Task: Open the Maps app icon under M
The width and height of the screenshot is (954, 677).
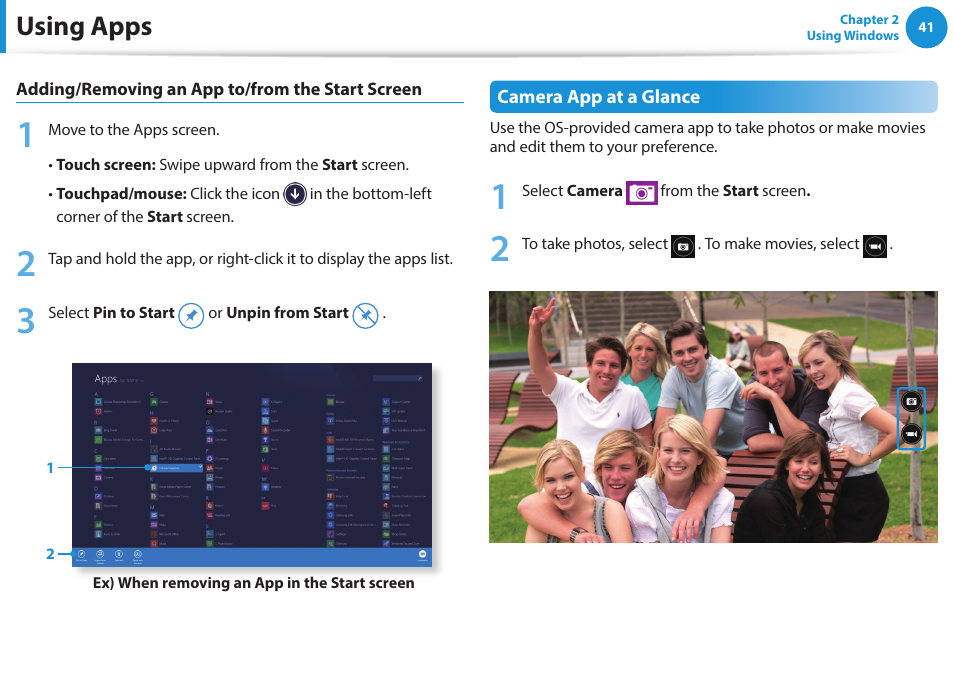Action: point(154,524)
